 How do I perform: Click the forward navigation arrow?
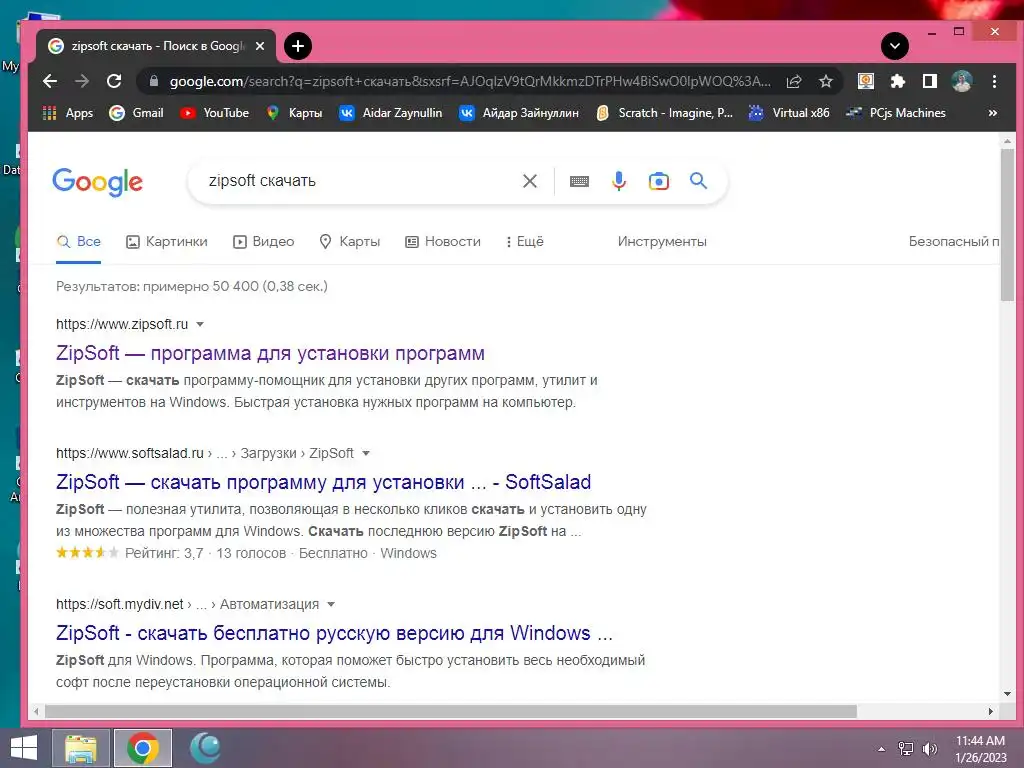coord(82,81)
